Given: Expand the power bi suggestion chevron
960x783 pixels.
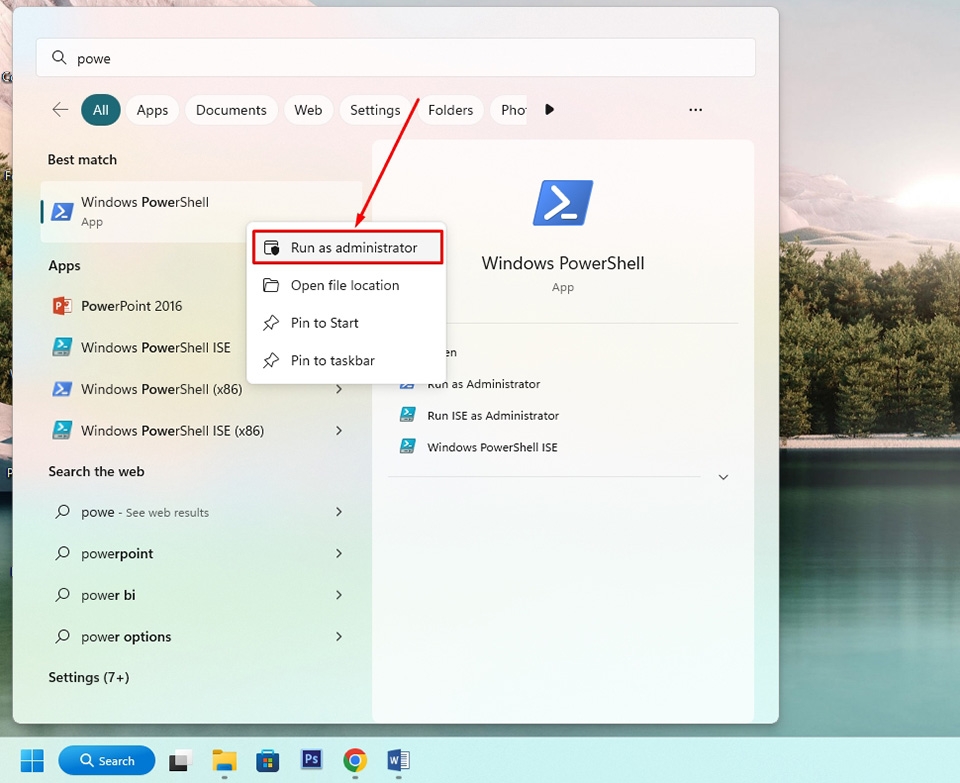Looking at the screenshot, I should pos(339,595).
